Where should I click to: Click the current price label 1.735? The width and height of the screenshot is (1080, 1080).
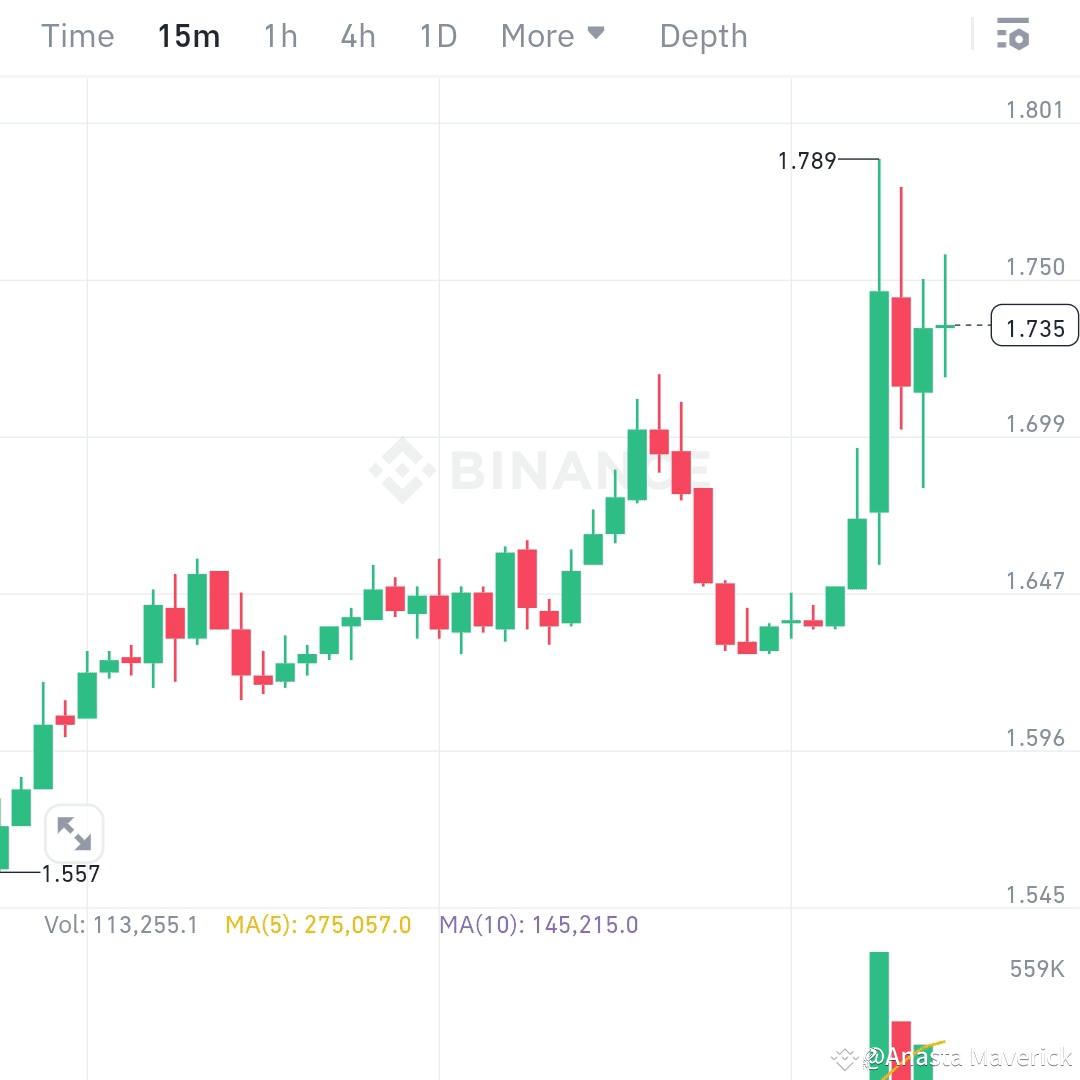point(1035,326)
